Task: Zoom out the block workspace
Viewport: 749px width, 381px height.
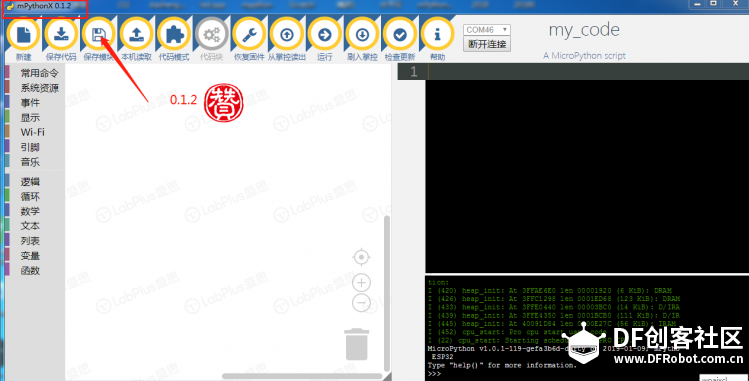Action: (362, 303)
